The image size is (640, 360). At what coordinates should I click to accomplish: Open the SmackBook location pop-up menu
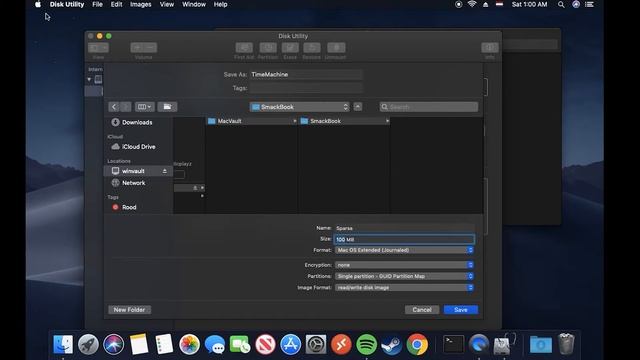[x=300, y=107]
